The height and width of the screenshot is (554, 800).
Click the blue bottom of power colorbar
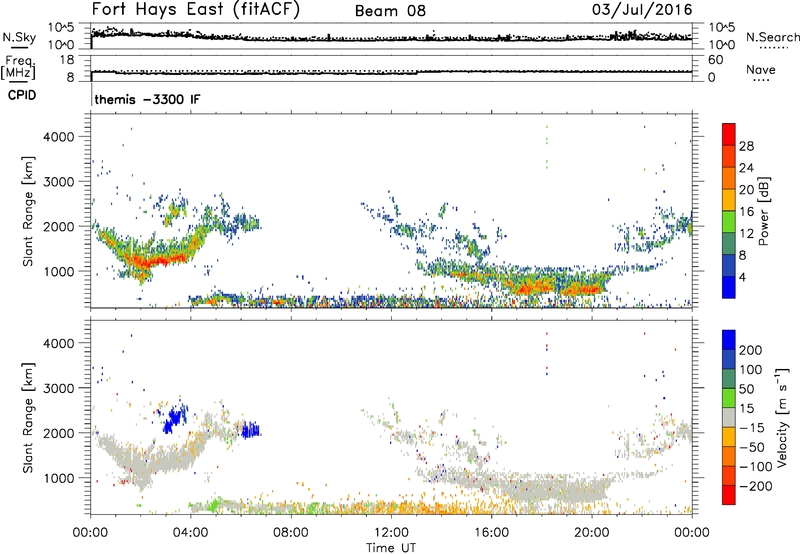coord(729,287)
